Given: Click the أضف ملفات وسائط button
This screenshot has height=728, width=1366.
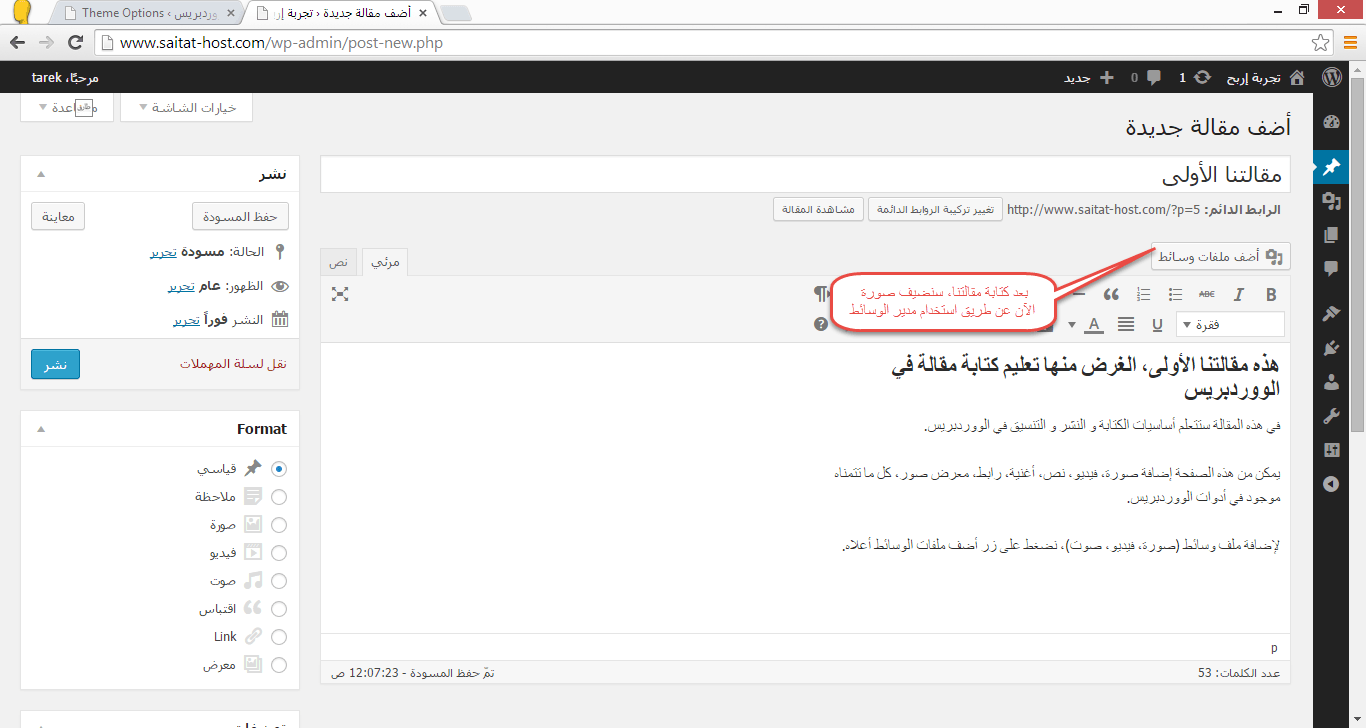Looking at the screenshot, I should point(1221,256).
